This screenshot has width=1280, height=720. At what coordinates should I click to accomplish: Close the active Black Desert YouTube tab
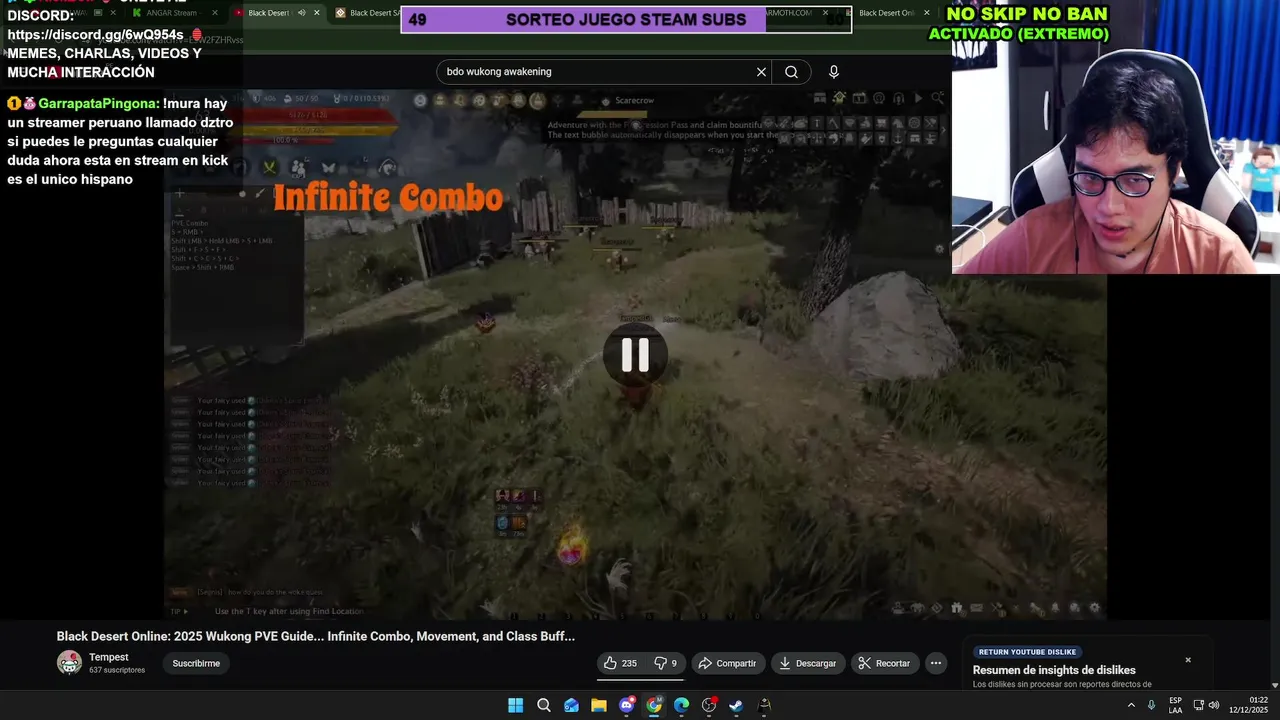click(x=317, y=13)
